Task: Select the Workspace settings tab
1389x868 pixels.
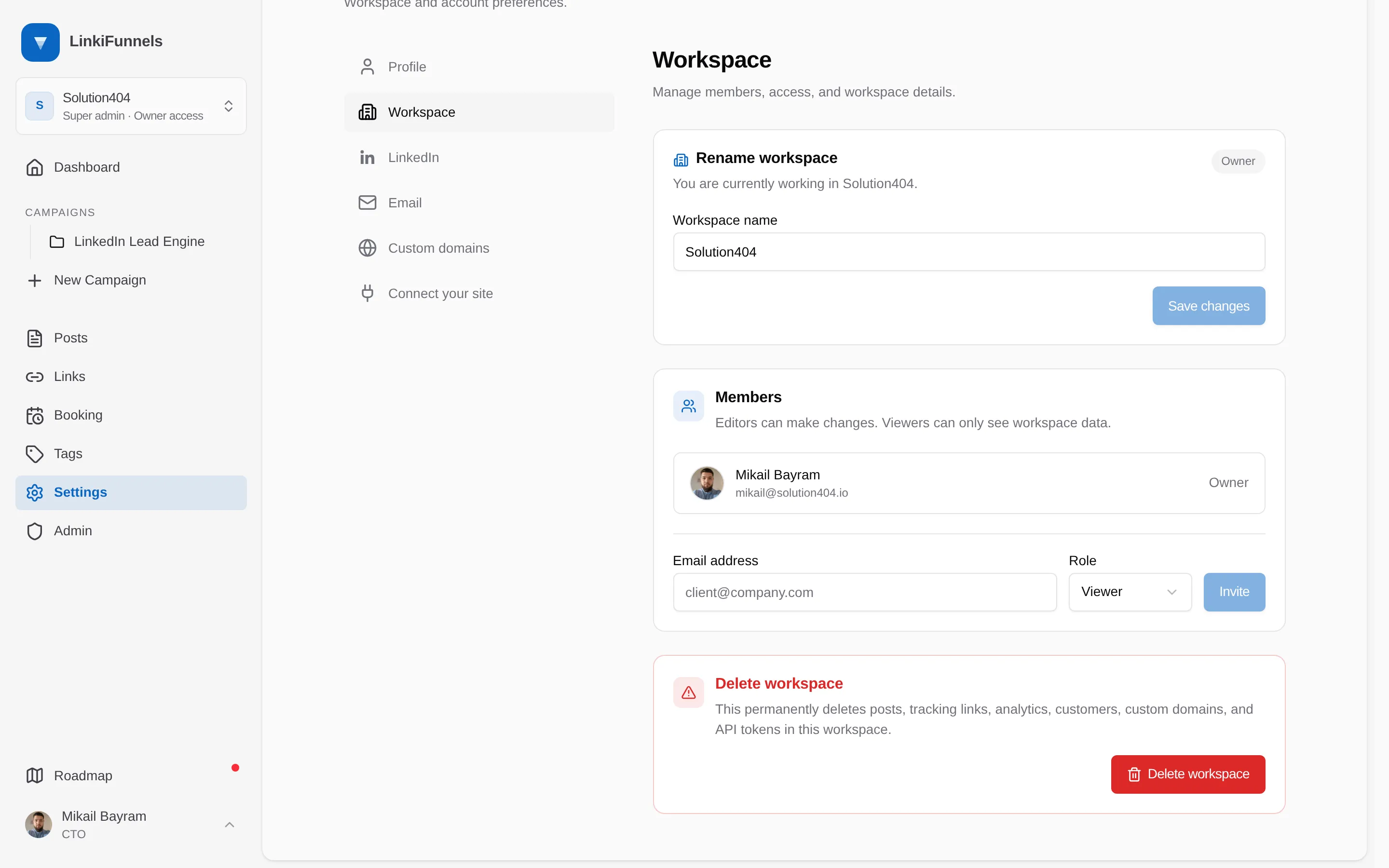Action: [x=479, y=112]
